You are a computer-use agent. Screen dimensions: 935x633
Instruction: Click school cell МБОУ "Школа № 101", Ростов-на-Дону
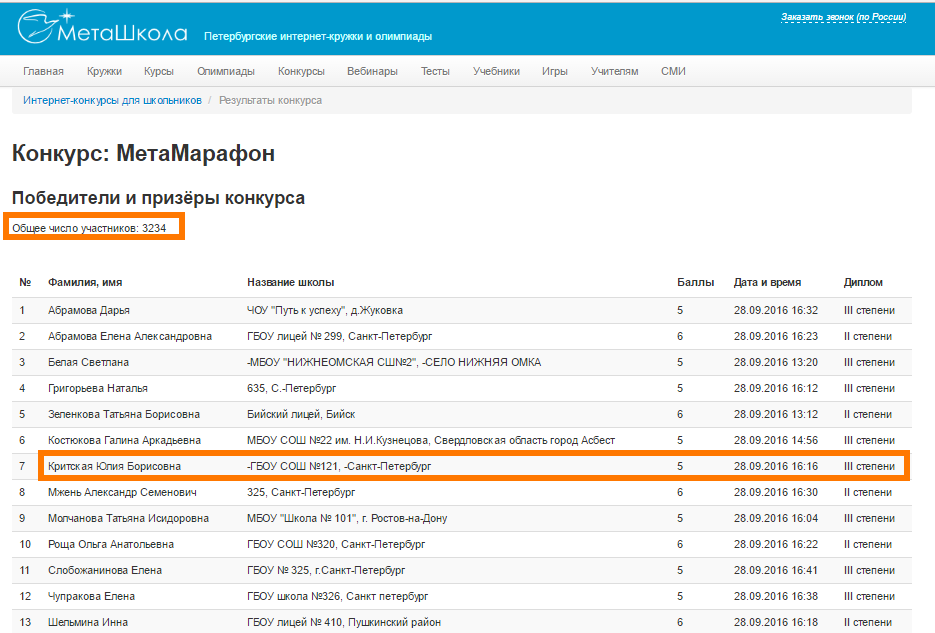pyautogui.click(x=347, y=518)
